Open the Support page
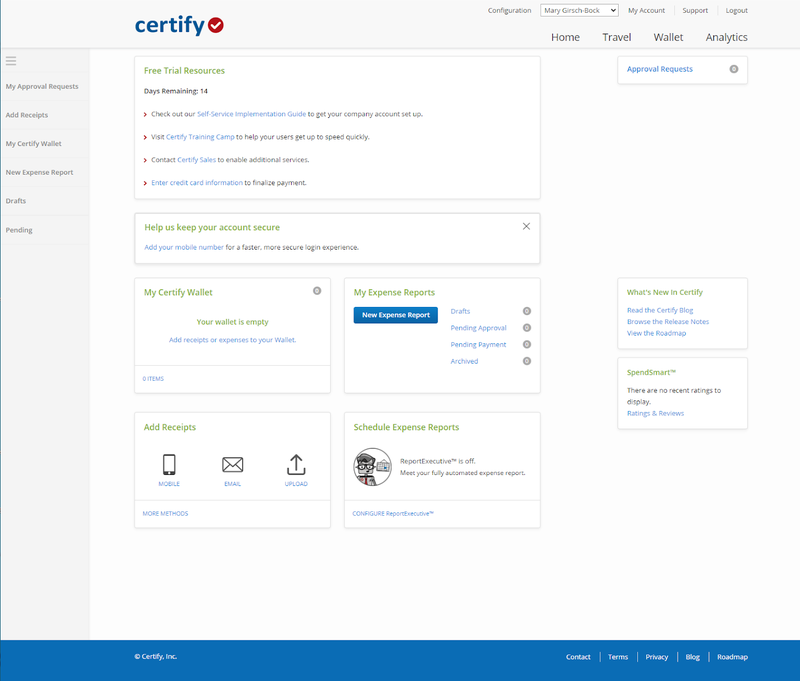Image resolution: width=800 pixels, height=681 pixels. point(695,10)
